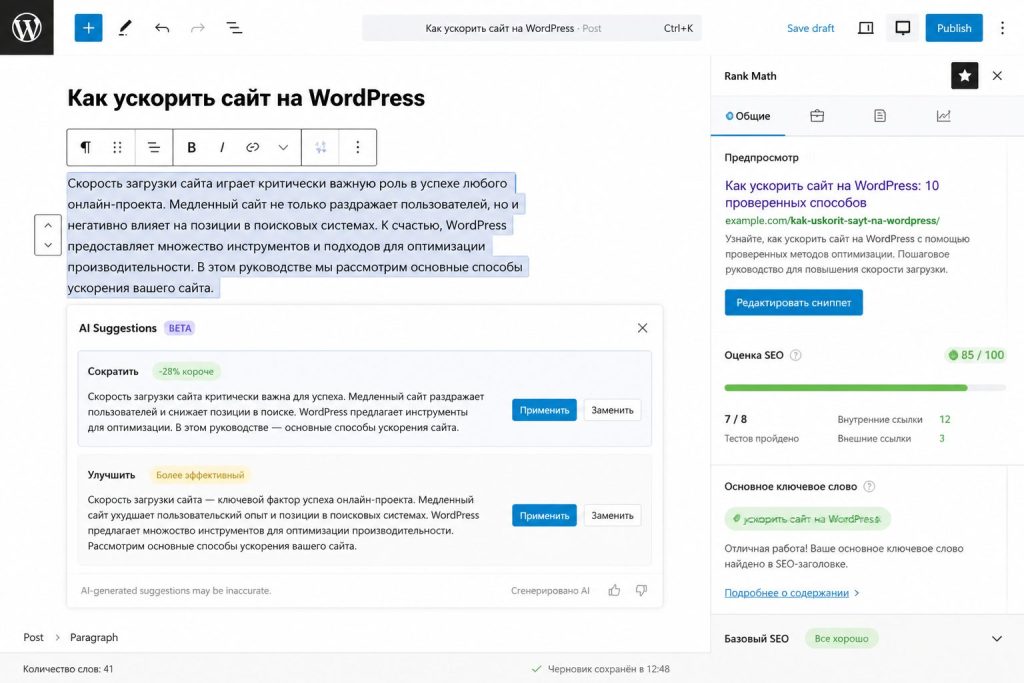Screen dimensions: 1024x683
Task: Open the document overview list view
Action: pos(234,28)
